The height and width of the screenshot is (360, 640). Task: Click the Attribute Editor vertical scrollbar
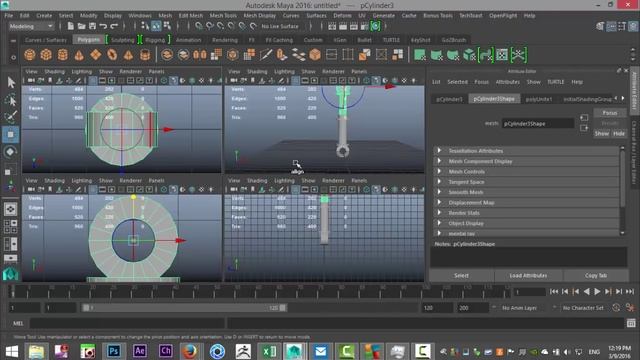(x=622, y=191)
